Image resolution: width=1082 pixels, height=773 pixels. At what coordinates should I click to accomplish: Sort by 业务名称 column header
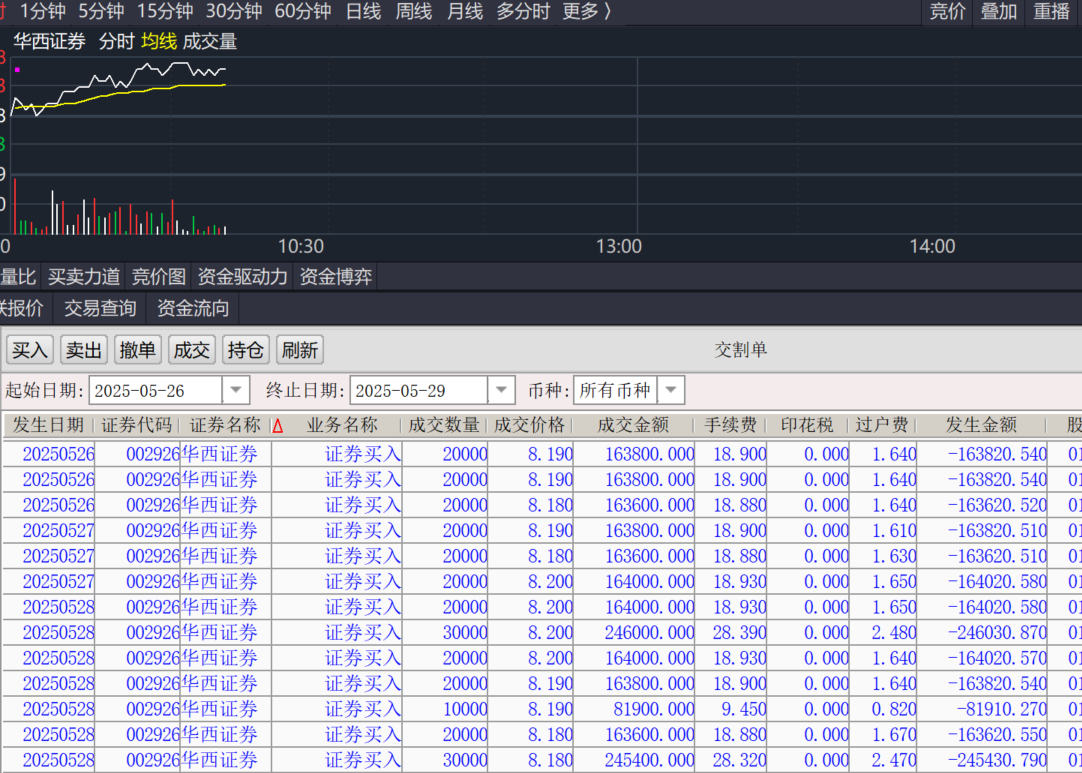click(x=342, y=425)
